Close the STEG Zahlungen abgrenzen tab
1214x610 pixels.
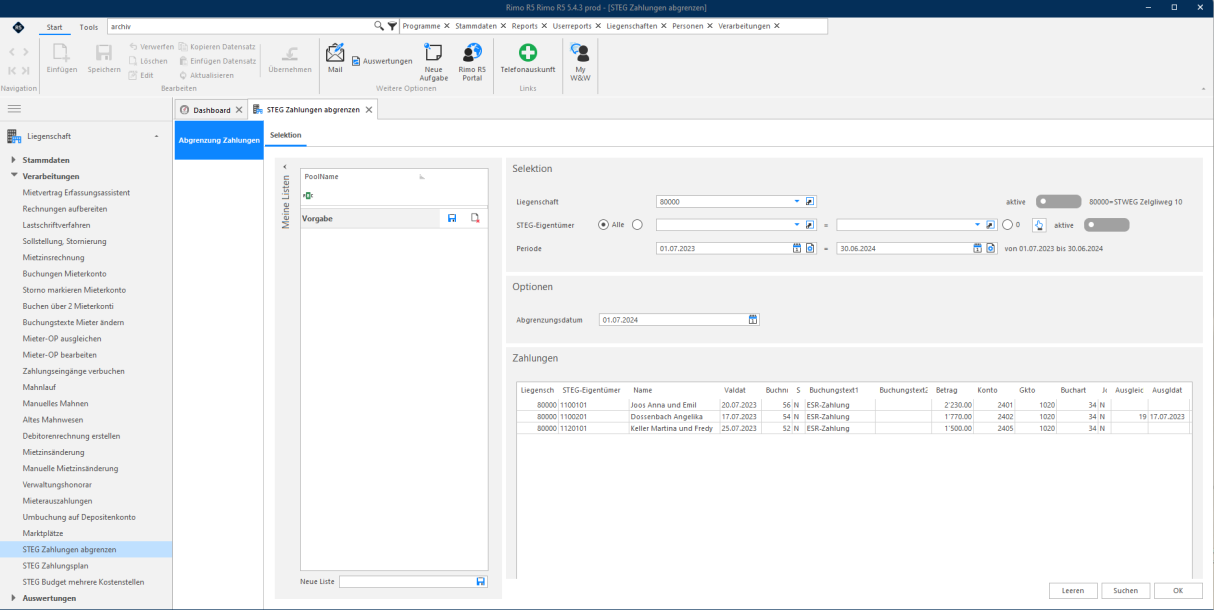click(x=369, y=110)
